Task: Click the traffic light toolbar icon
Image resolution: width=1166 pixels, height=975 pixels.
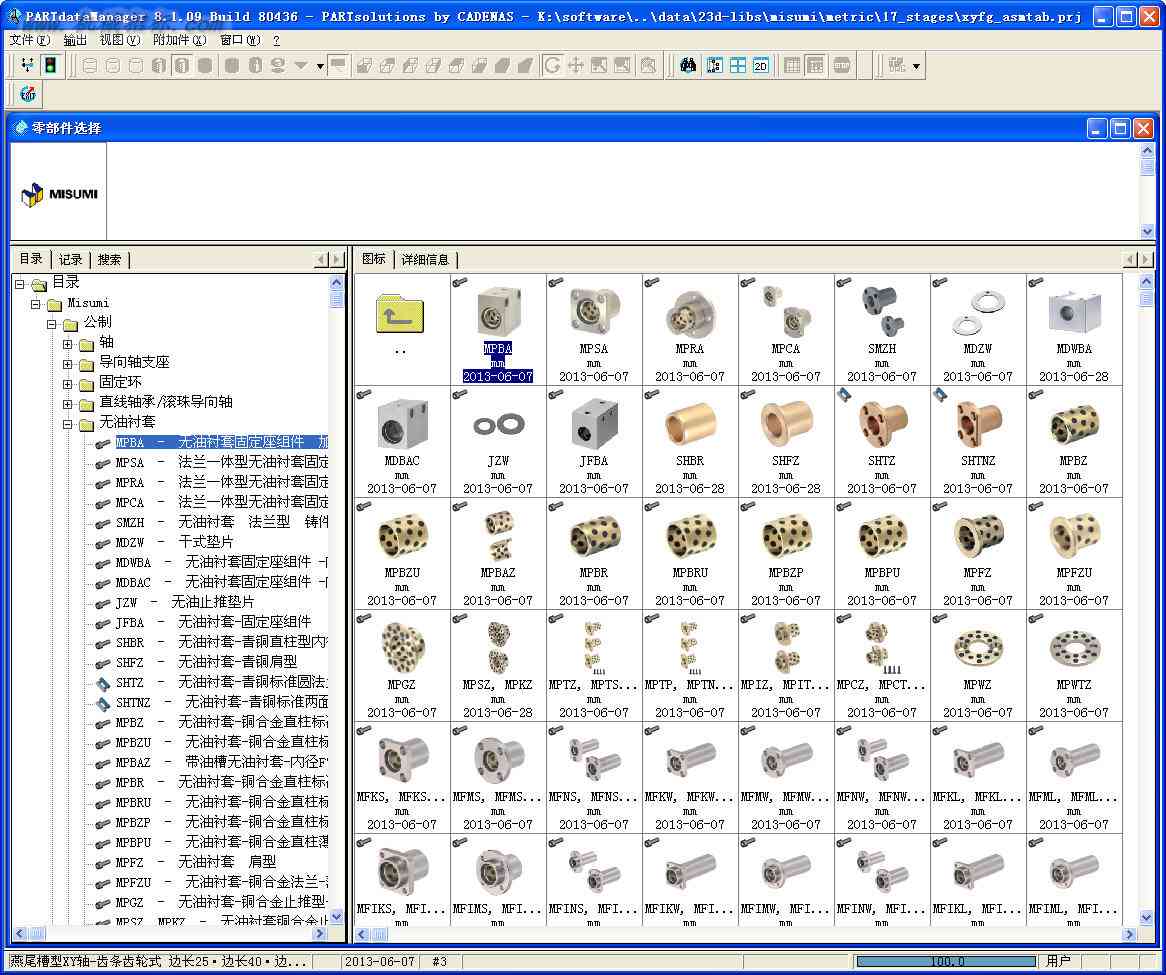Action: coord(51,65)
